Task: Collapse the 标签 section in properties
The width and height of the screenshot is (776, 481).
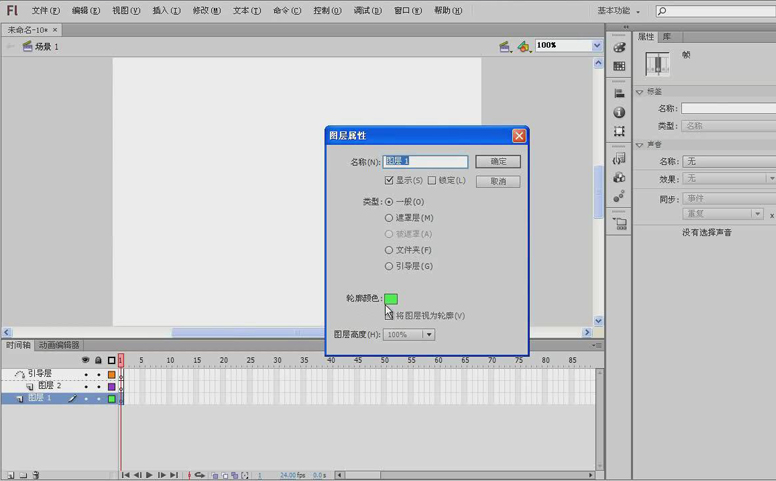Action: pyautogui.click(x=640, y=91)
